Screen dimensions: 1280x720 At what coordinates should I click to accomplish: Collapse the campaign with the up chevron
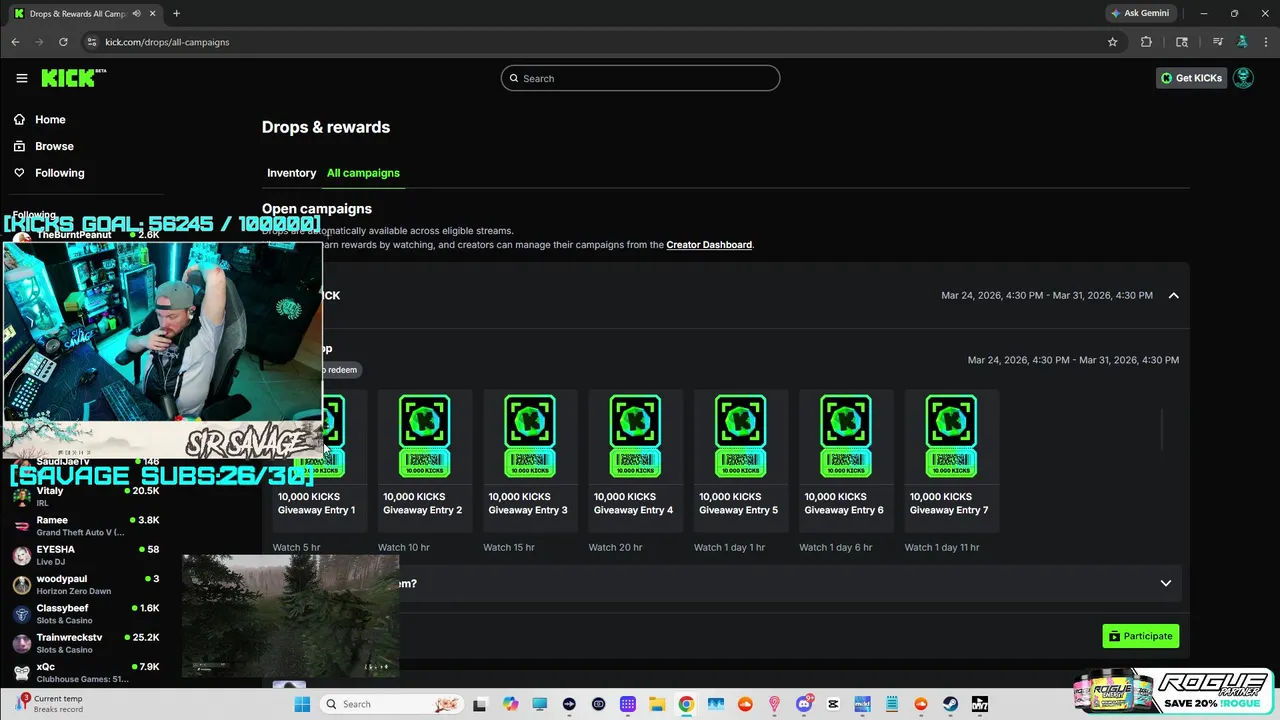(1173, 295)
